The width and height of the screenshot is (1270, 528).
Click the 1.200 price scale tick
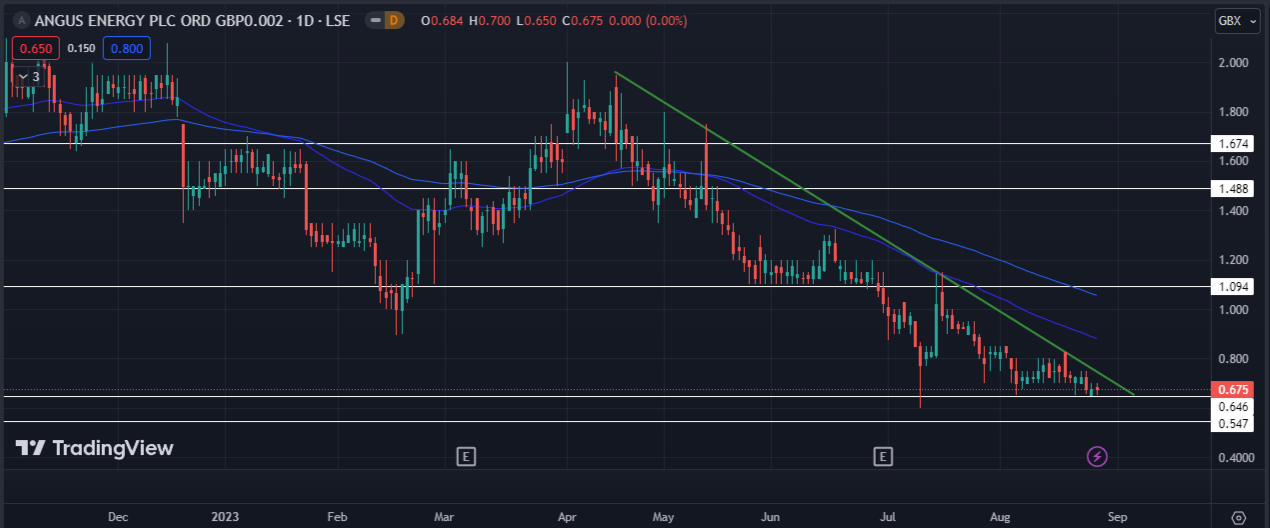1234,260
